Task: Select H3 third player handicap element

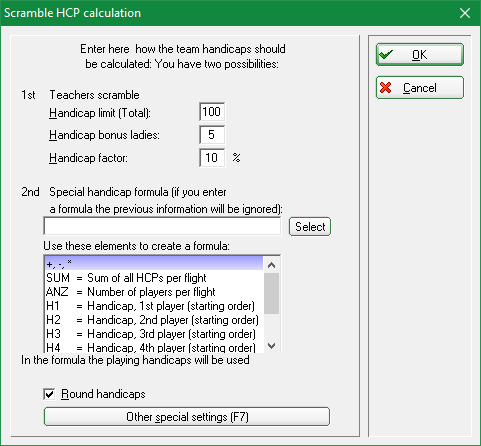Action: point(154,334)
